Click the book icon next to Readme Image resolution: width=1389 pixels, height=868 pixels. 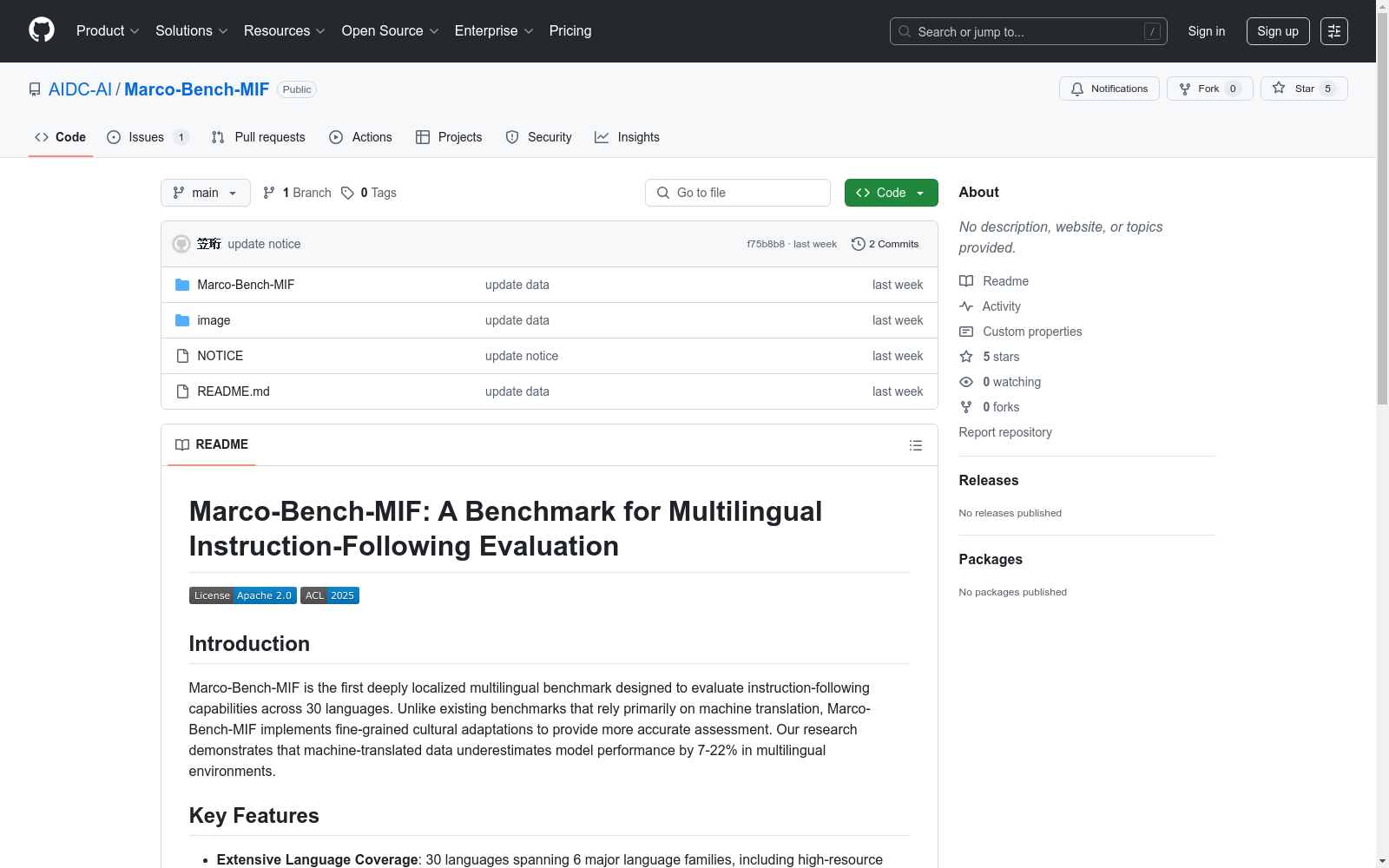coord(966,281)
